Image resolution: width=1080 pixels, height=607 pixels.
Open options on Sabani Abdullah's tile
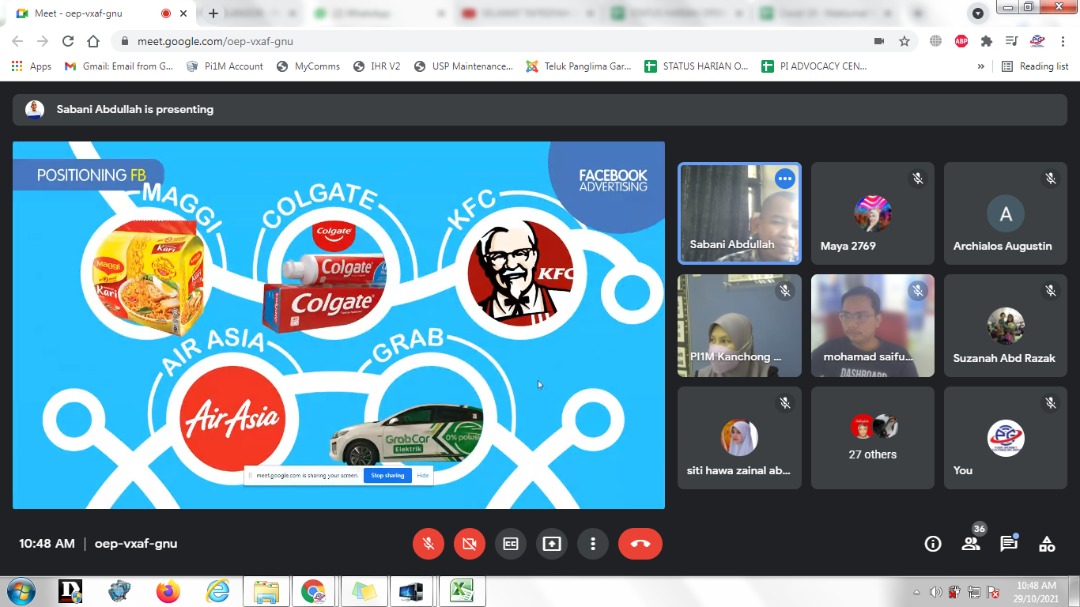pos(785,178)
